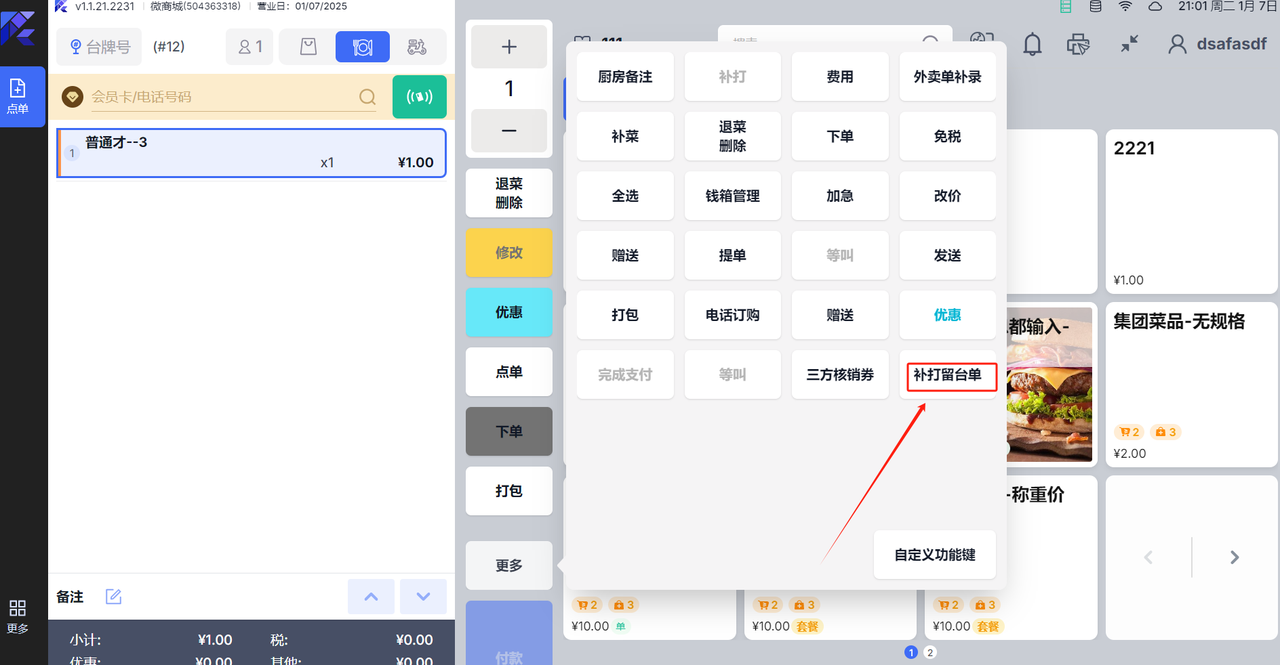Select the dine-in plate order type icon
The height and width of the screenshot is (665, 1280).
(x=363, y=47)
